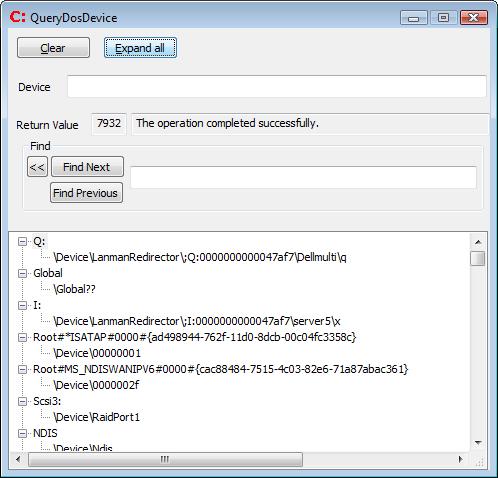The width and height of the screenshot is (498, 478).
Task: Collapse the I: tree node
Action: tap(22, 305)
